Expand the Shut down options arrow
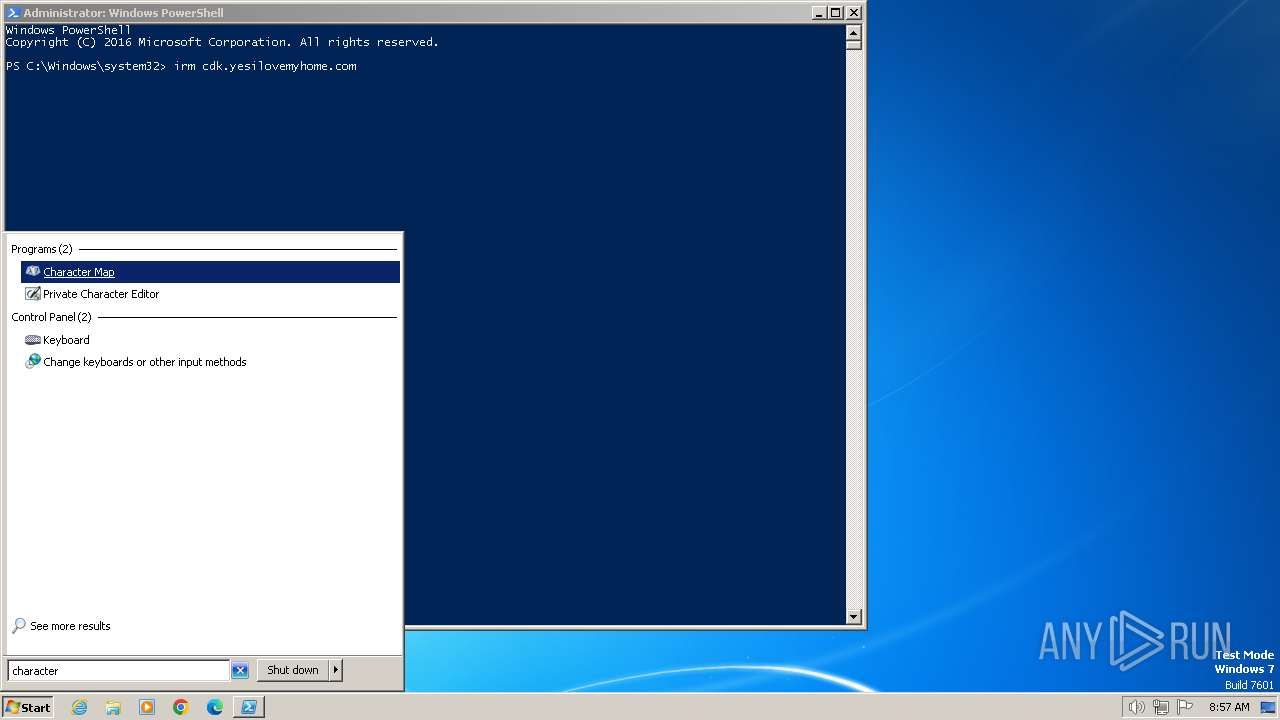Viewport: 1280px width, 720px height. (x=336, y=670)
